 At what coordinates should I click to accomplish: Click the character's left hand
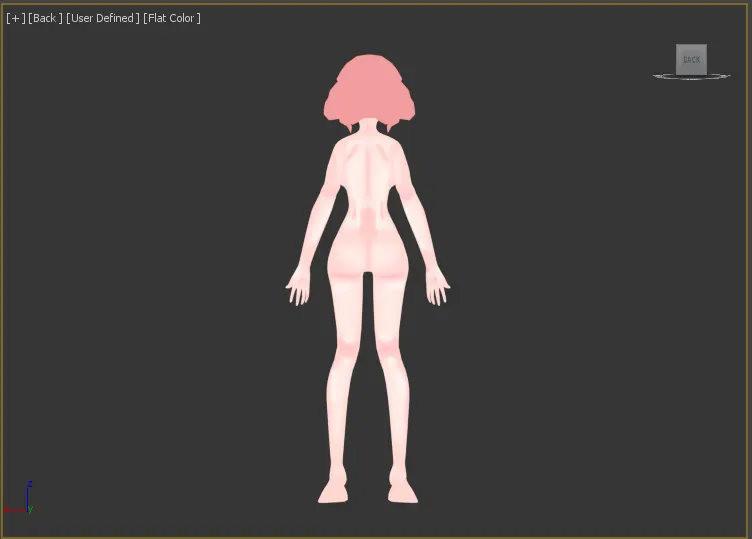pos(298,288)
